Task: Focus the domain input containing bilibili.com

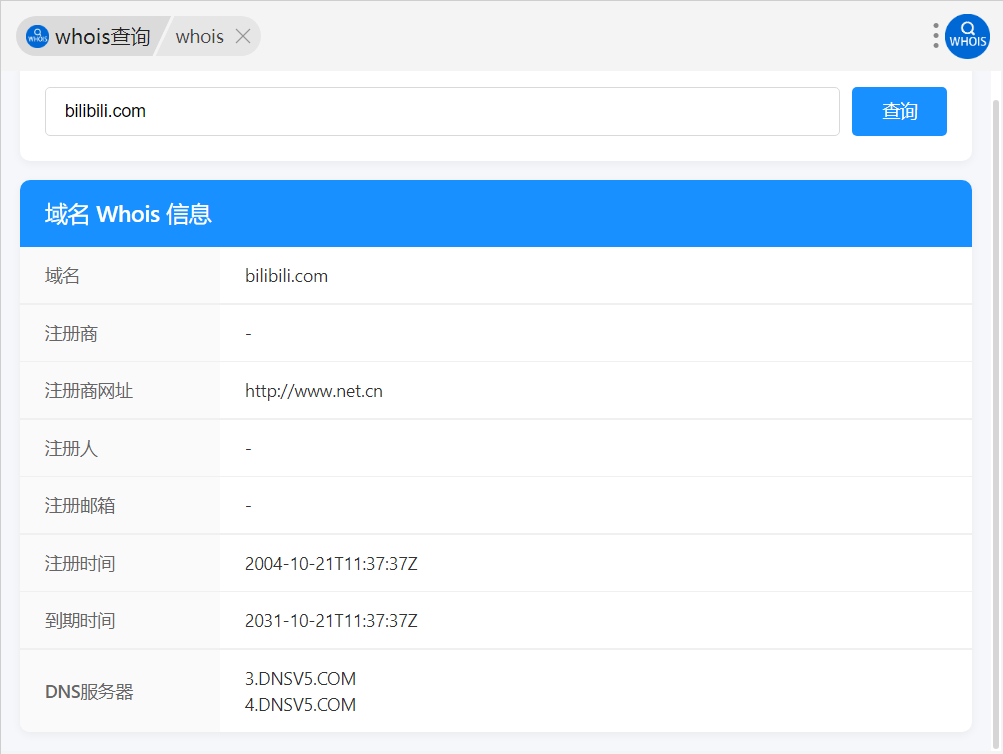Action: click(x=442, y=111)
